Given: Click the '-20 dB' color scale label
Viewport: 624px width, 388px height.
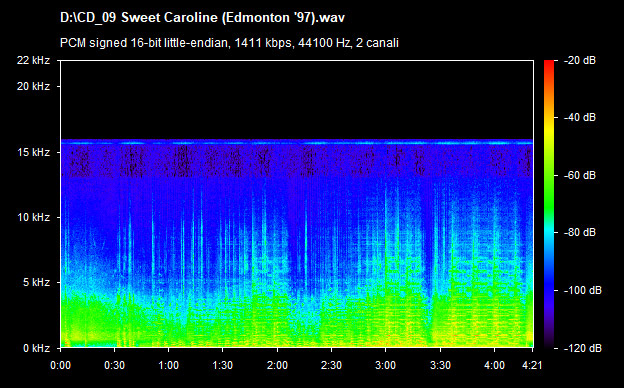Looking at the screenshot, I should coord(580,60).
